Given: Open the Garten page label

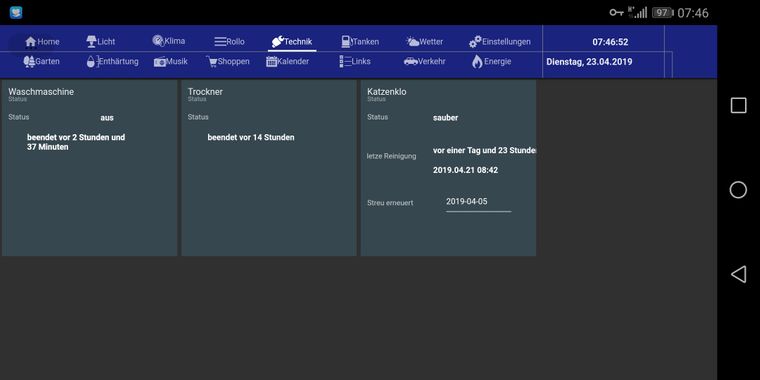Looking at the screenshot, I should (48, 62).
